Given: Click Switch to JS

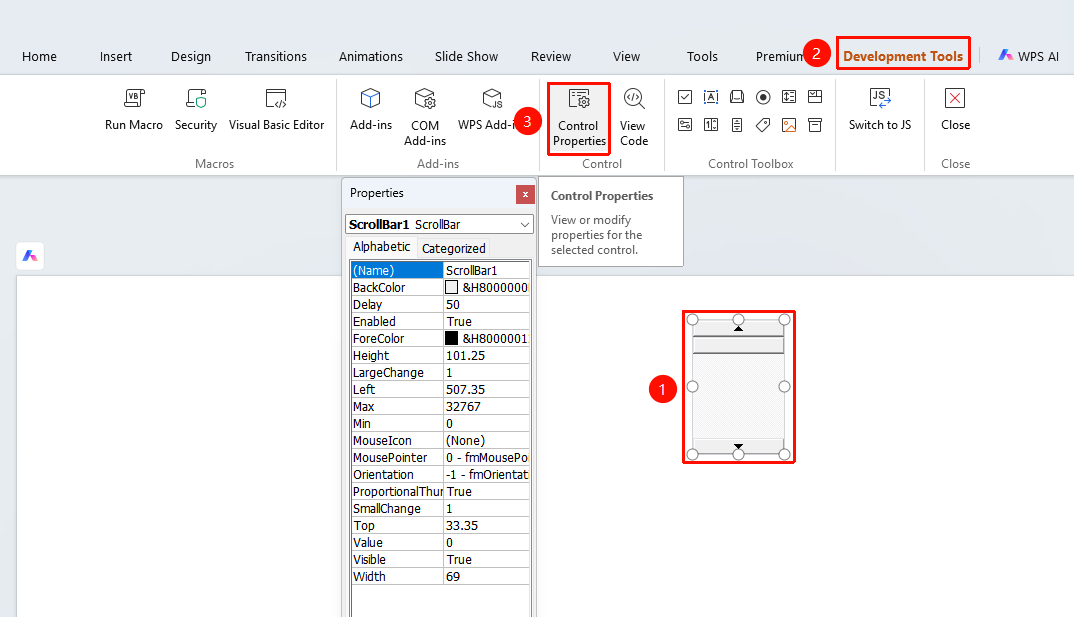Looking at the screenshot, I should [x=880, y=110].
